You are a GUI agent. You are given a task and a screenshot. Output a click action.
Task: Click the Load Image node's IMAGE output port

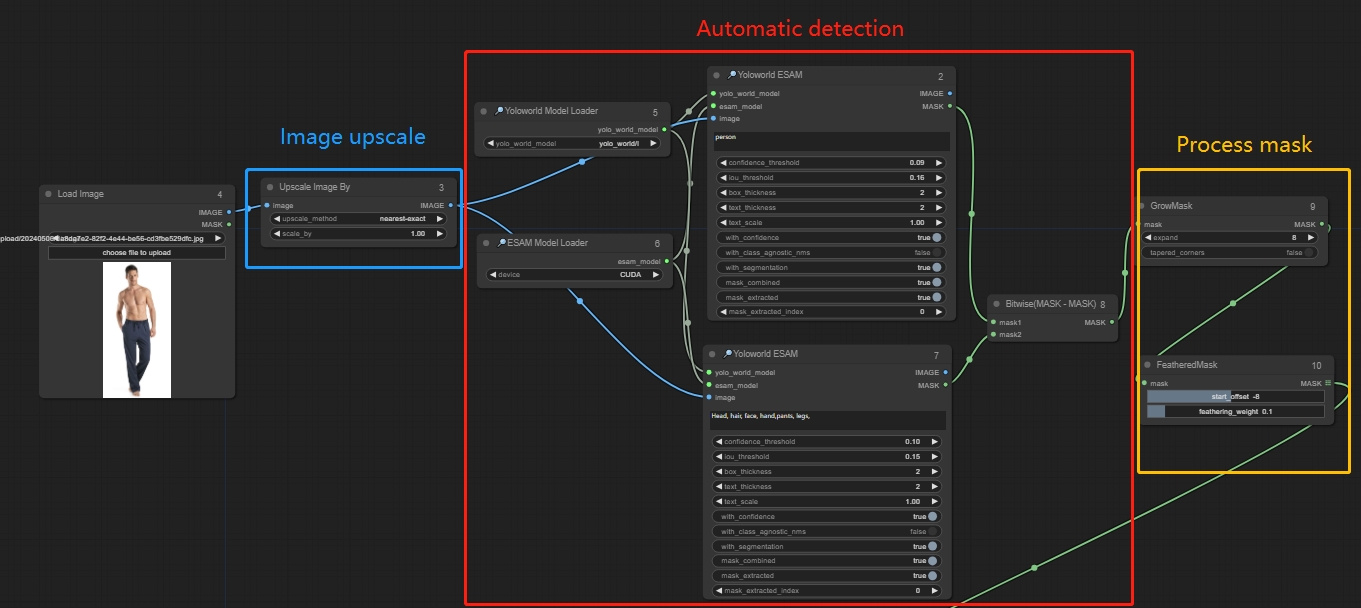click(229, 212)
